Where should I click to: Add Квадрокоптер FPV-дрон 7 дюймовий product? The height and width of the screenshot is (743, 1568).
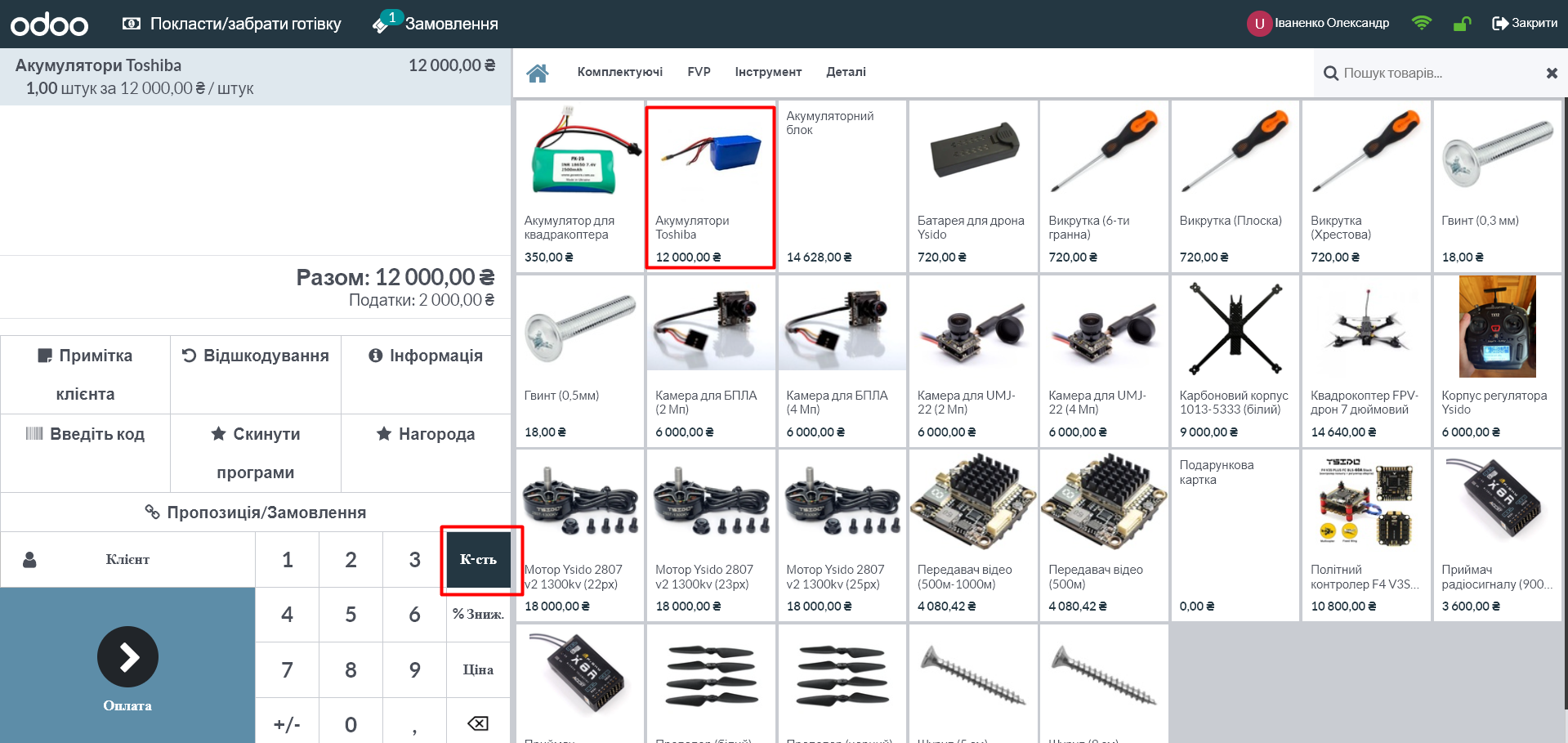pyautogui.click(x=1365, y=360)
